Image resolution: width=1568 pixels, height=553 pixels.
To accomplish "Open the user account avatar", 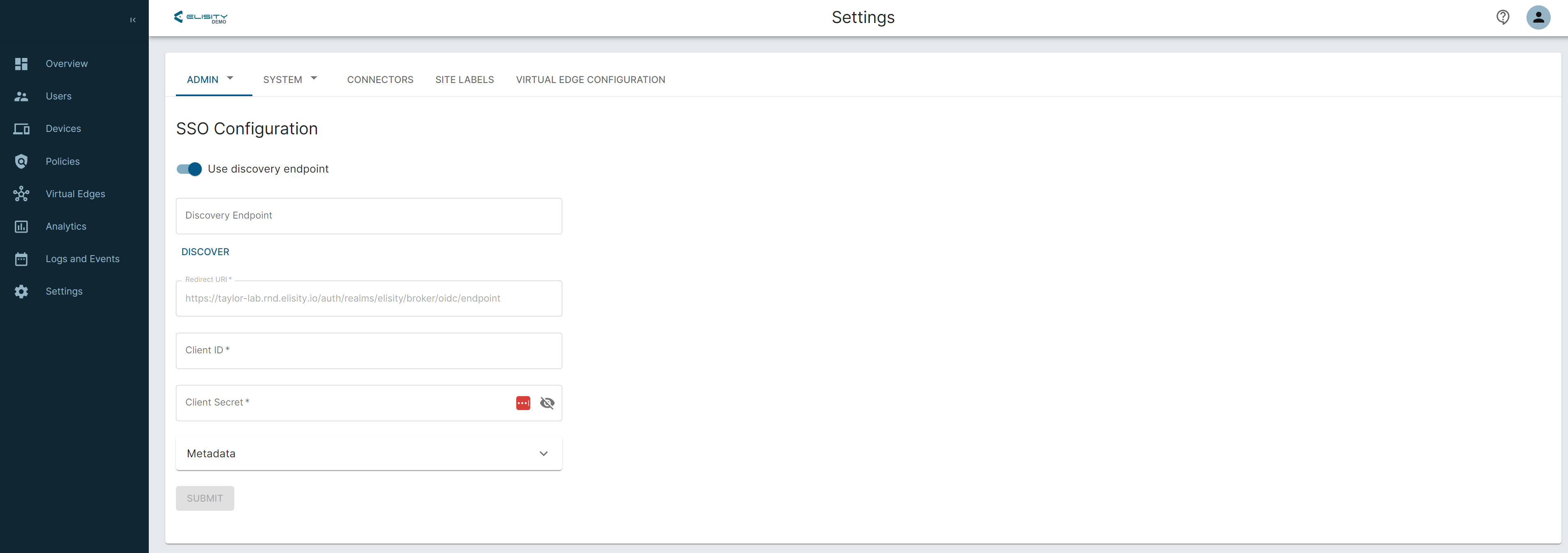I will (1538, 17).
